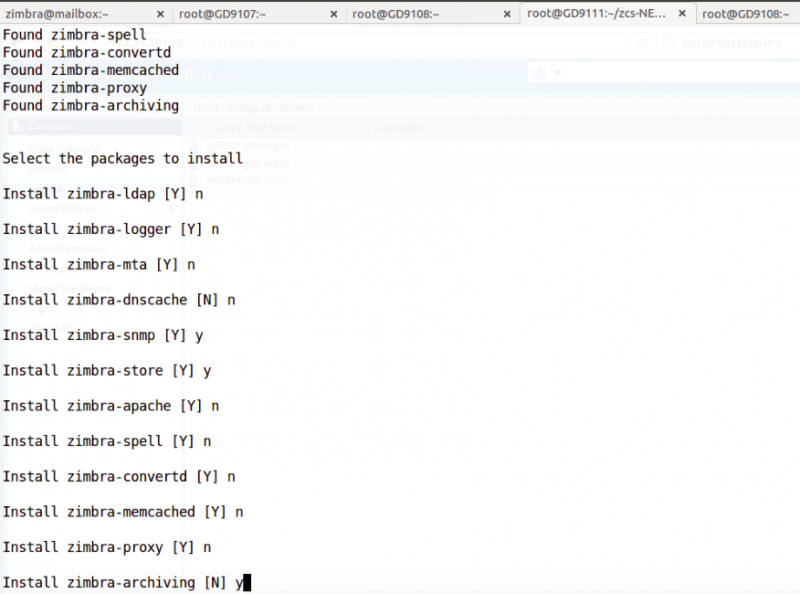Close the middle root@GD9108 tab
Image resolution: width=800 pixels, height=594 pixels.
[507, 14]
